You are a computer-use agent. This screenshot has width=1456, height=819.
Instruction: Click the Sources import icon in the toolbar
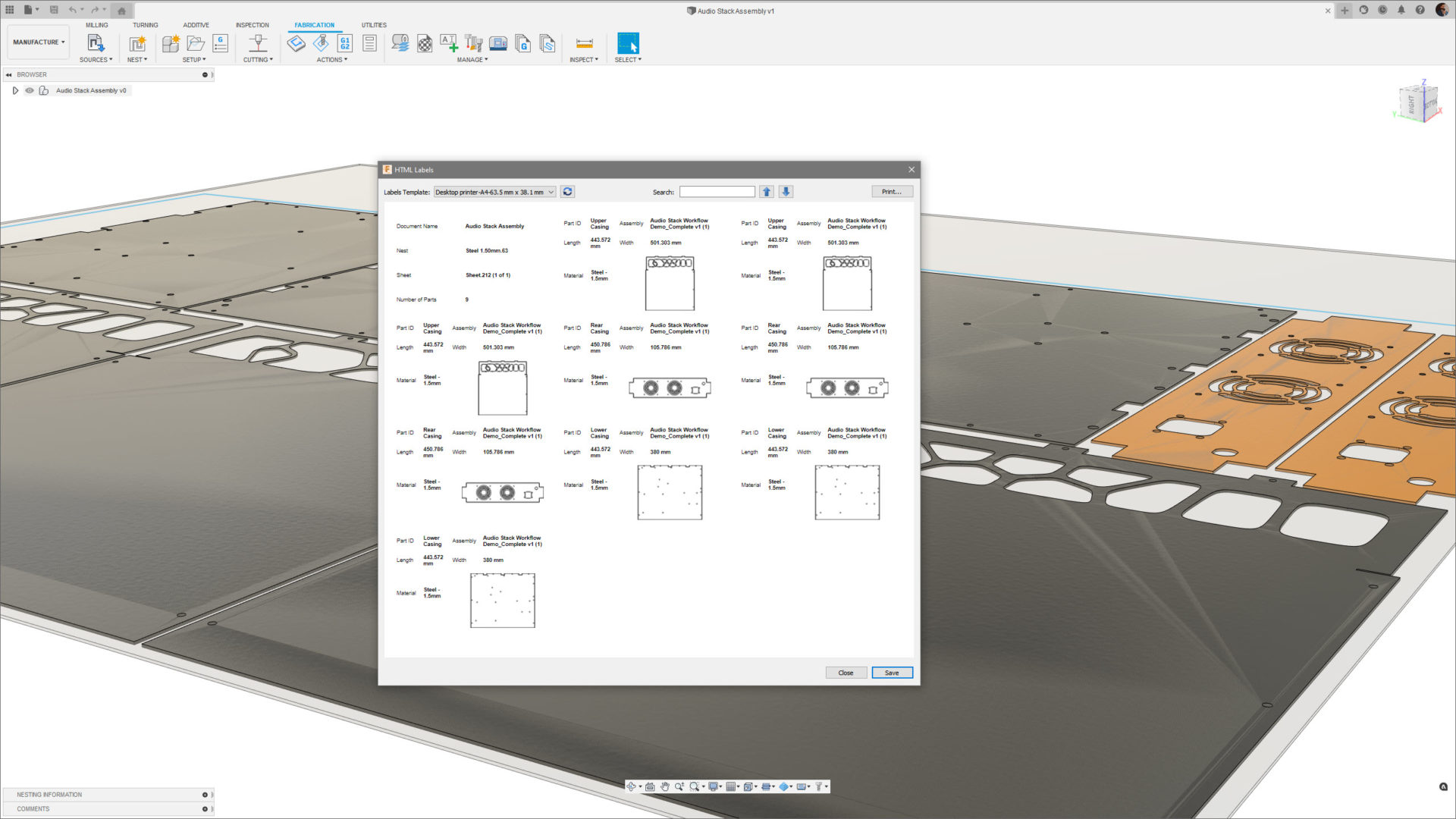pyautogui.click(x=96, y=43)
